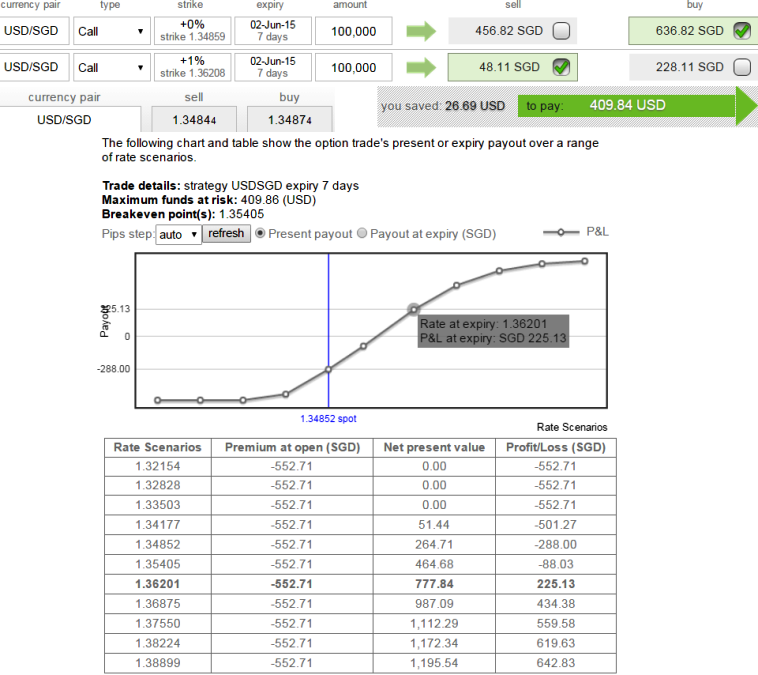Screen dimensions: 758x675
Task: Click the refresh button
Action: pyautogui.click(x=226, y=234)
